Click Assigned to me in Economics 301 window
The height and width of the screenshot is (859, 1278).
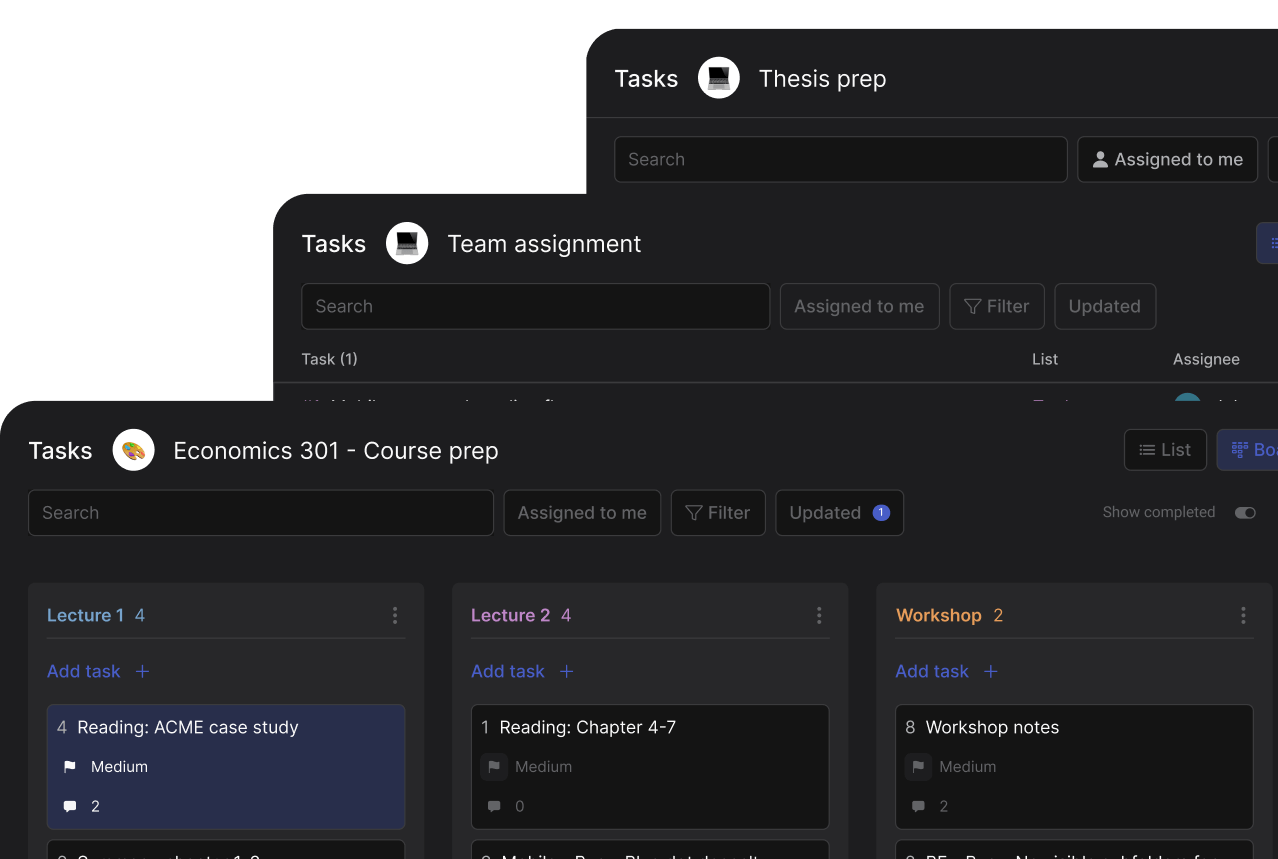coord(582,512)
